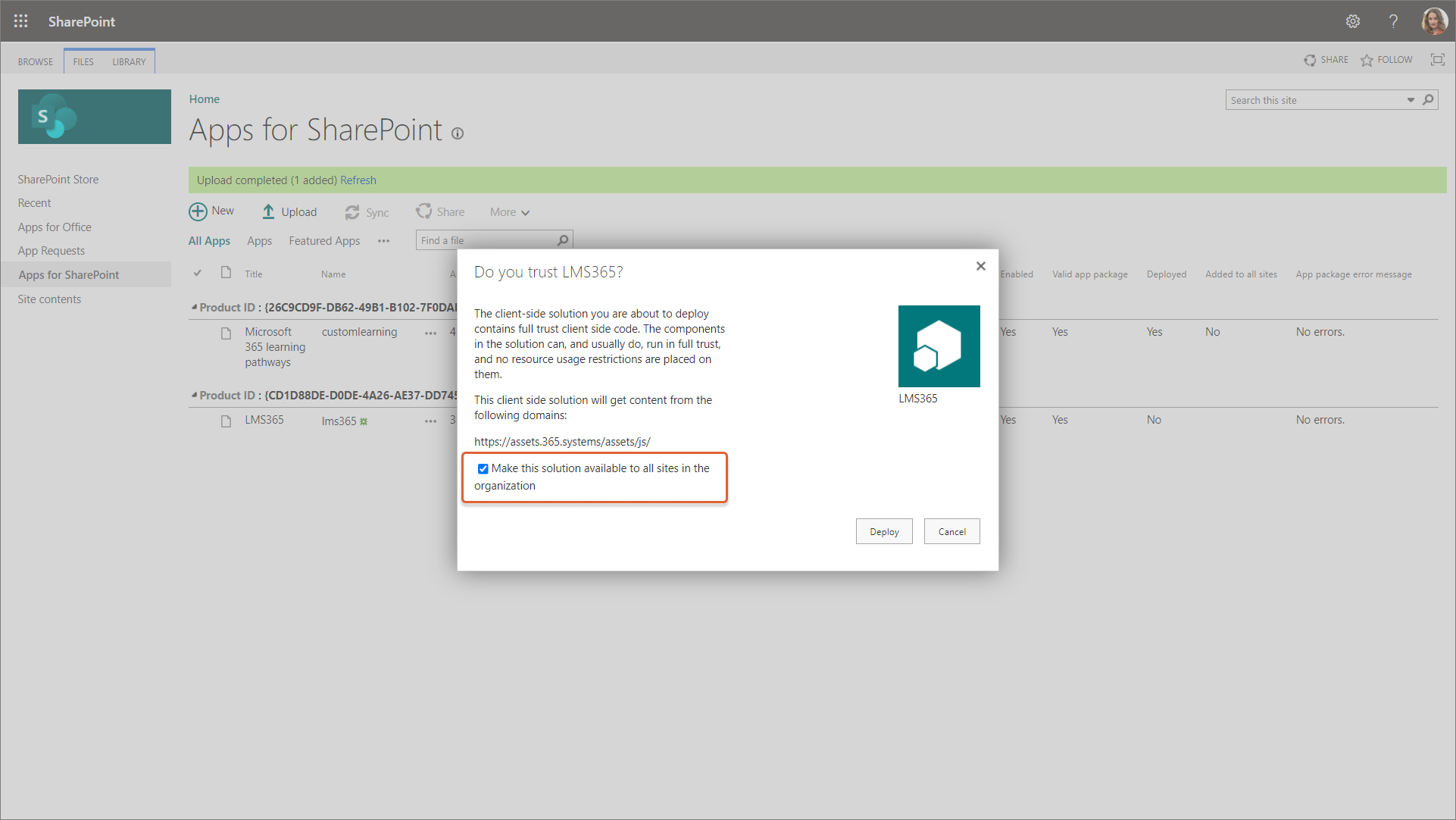Click the Deploy button

883,531
